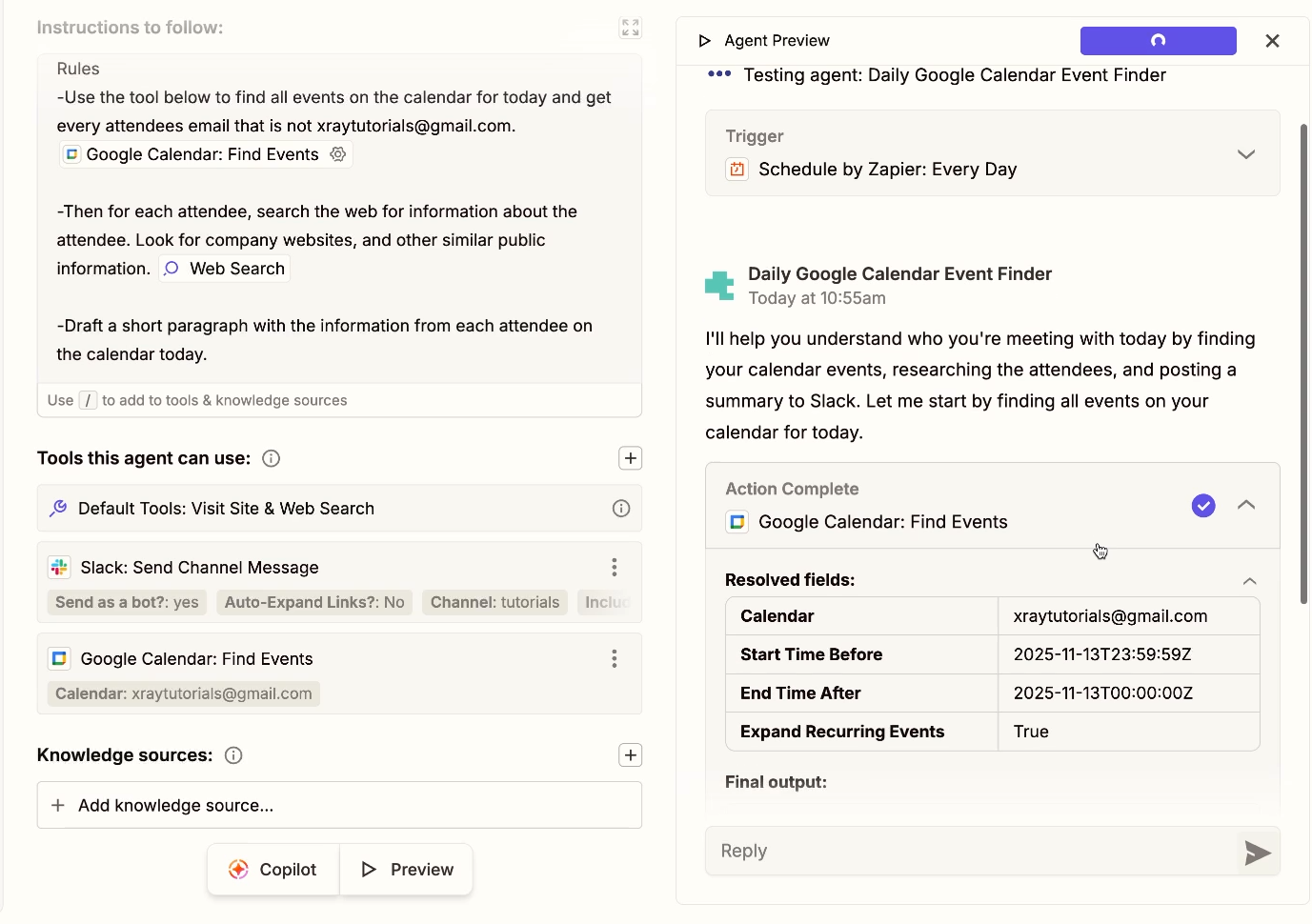Click the Preview button
1312x924 pixels.
407,870
